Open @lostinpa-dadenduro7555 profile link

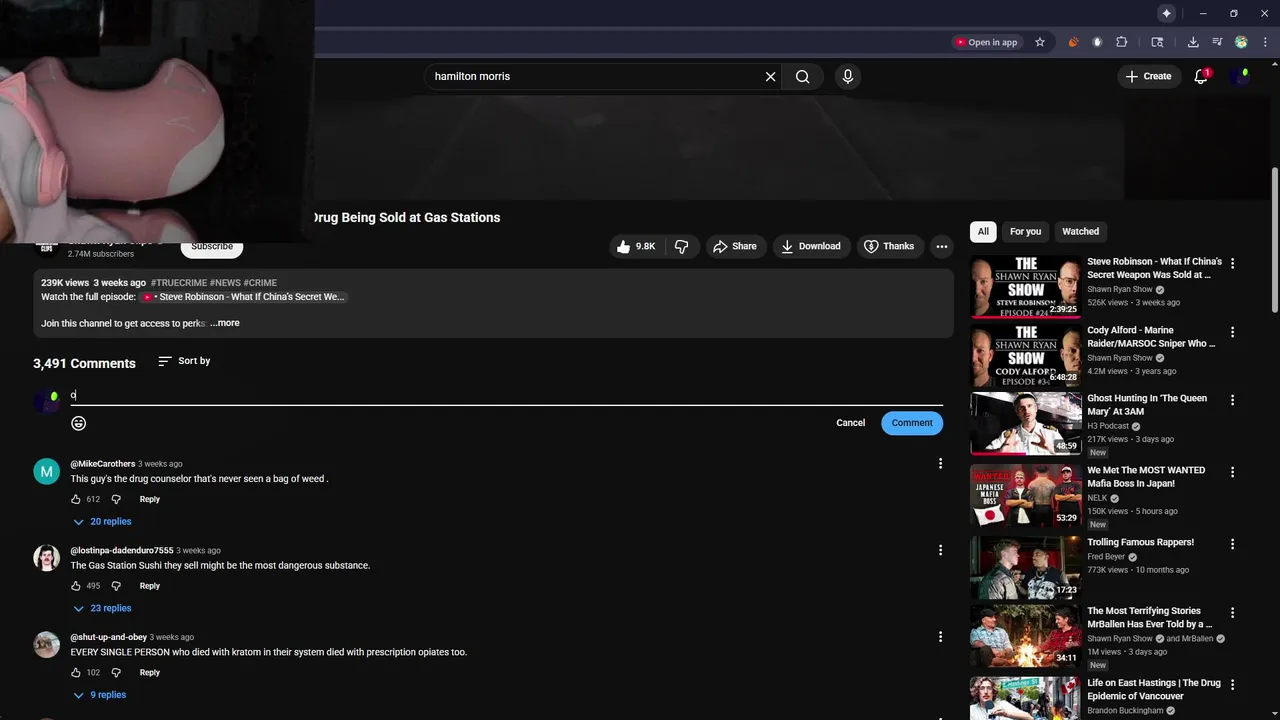(122, 551)
